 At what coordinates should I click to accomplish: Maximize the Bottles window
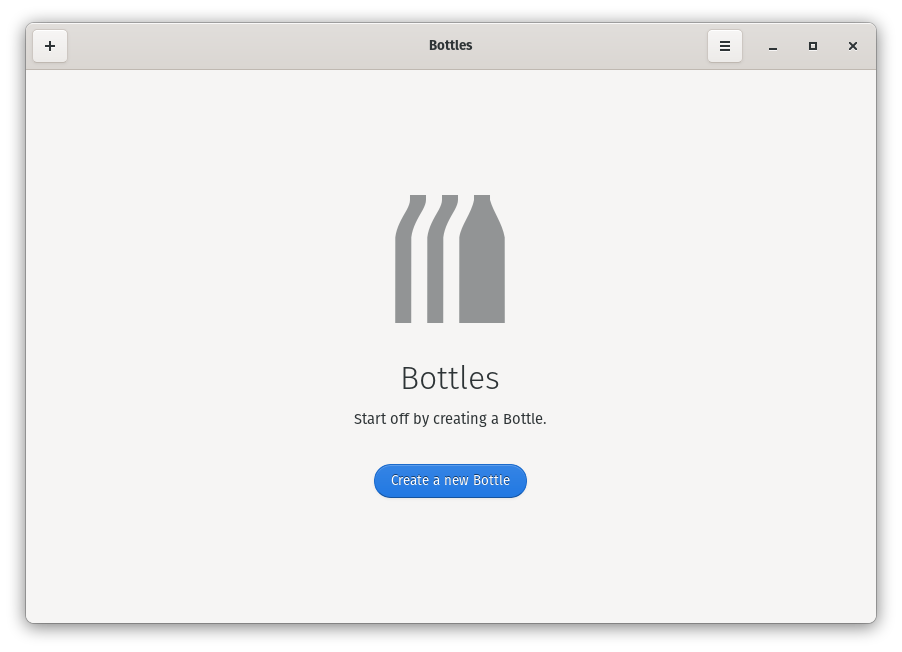[x=813, y=46]
